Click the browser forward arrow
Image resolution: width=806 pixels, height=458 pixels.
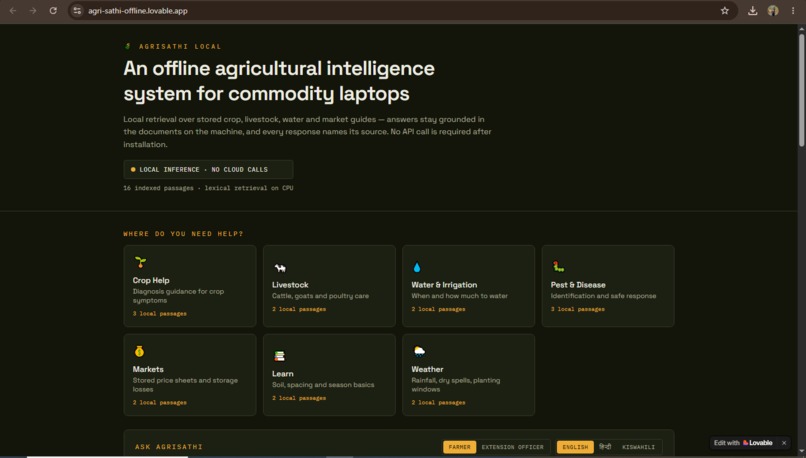click(32, 10)
